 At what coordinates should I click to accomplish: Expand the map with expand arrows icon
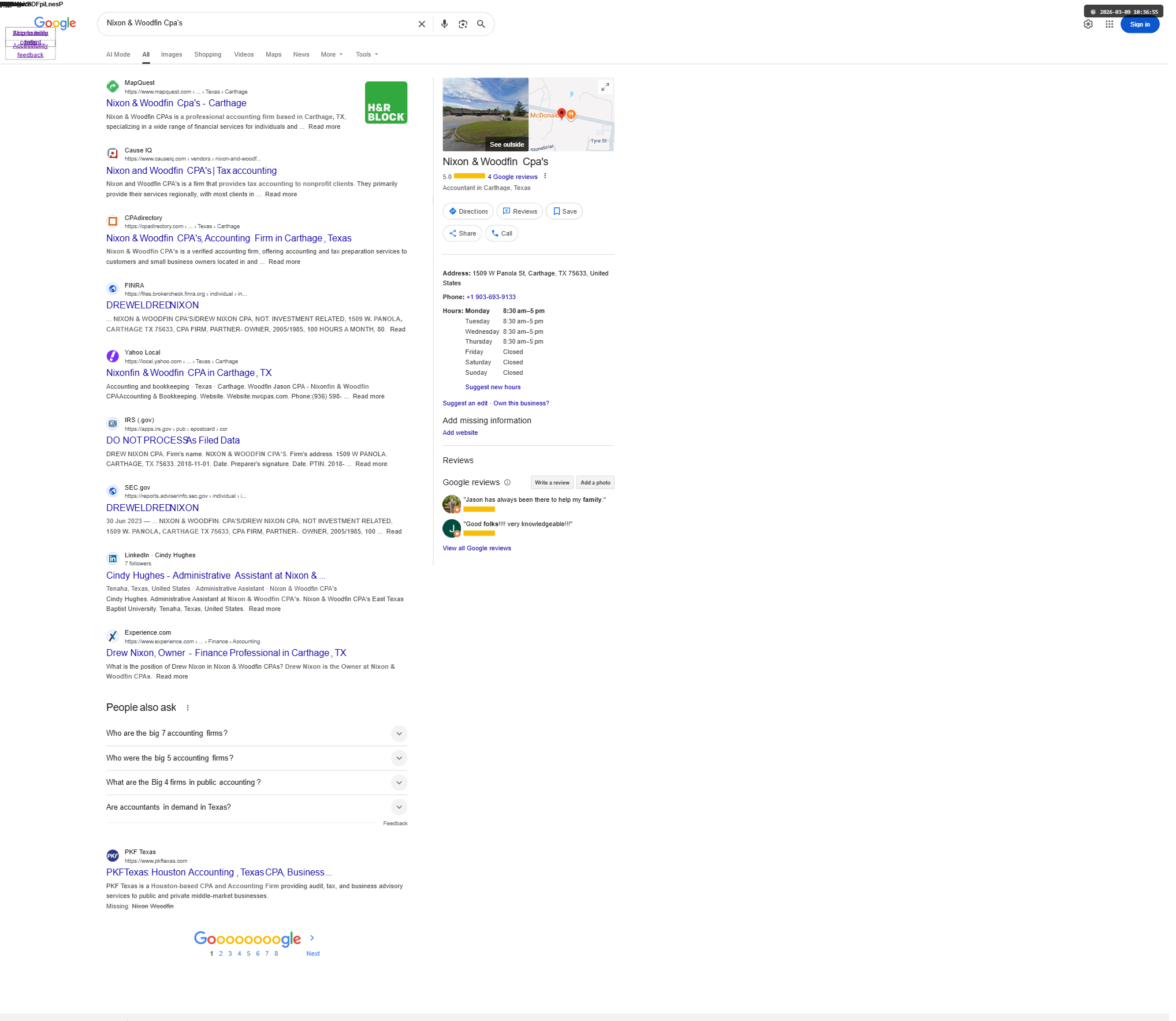coord(605,87)
